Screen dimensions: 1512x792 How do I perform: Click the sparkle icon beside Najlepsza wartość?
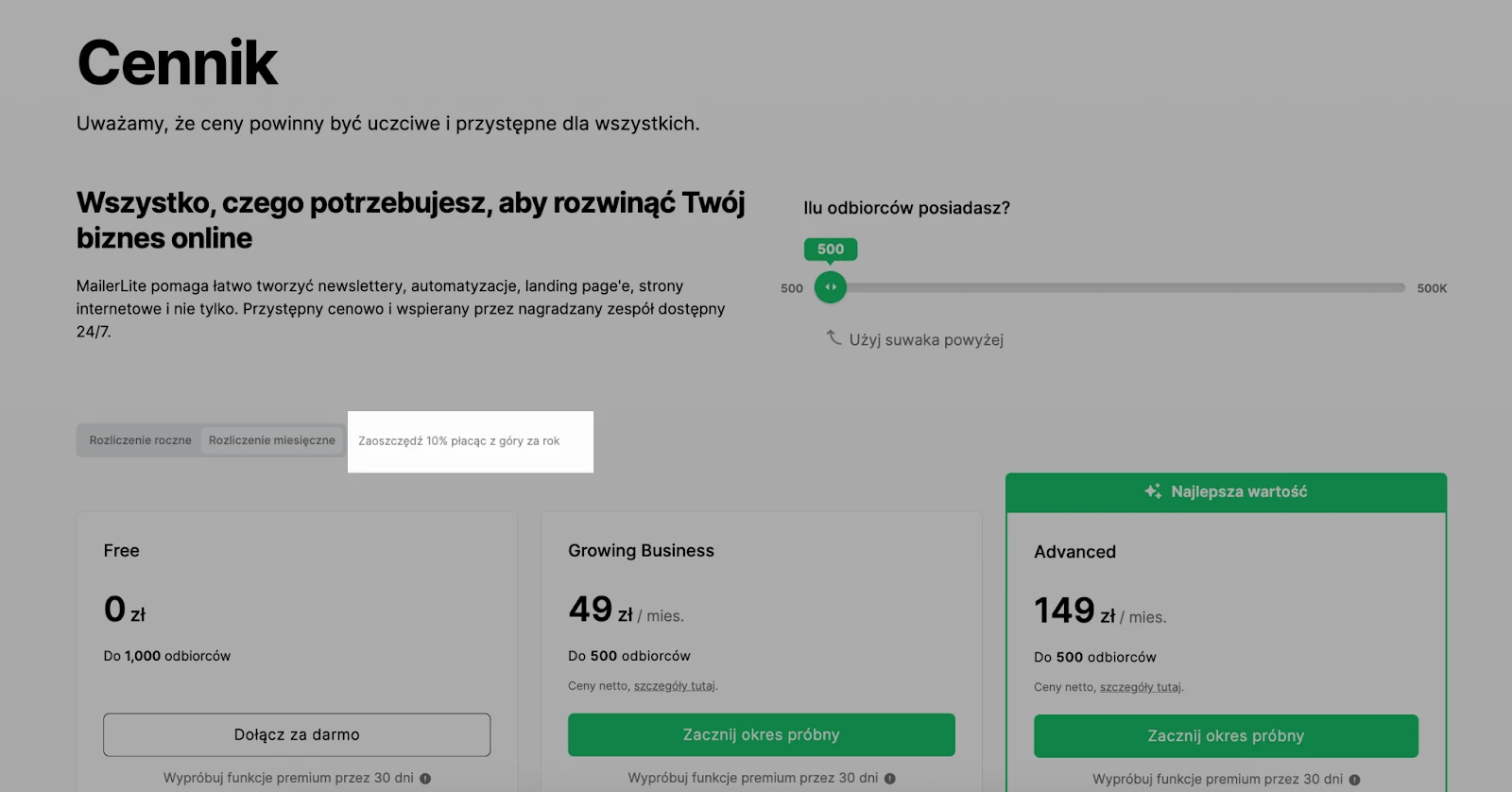pos(1153,491)
